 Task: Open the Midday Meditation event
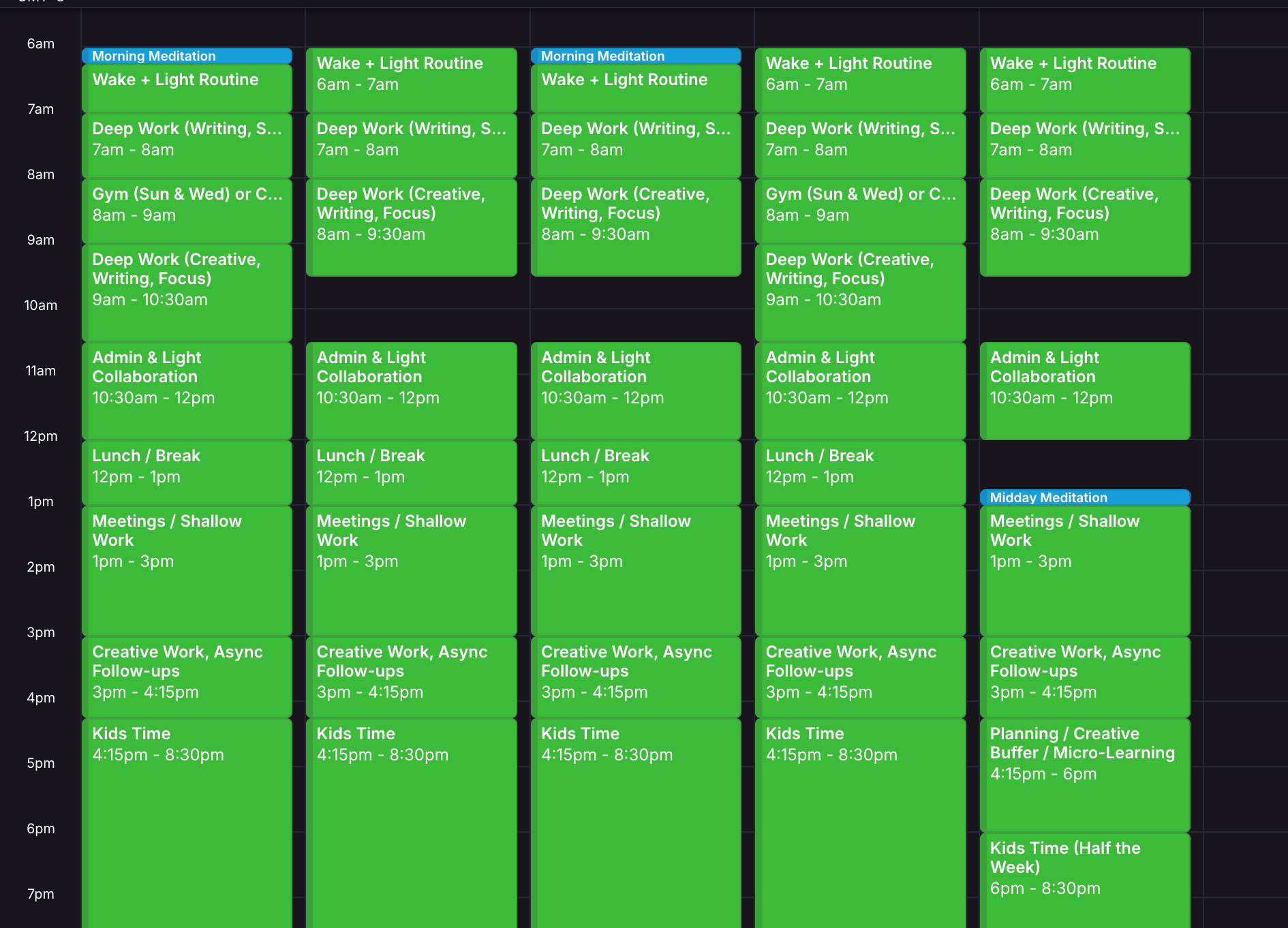pyautogui.click(x=1085, y=497)
